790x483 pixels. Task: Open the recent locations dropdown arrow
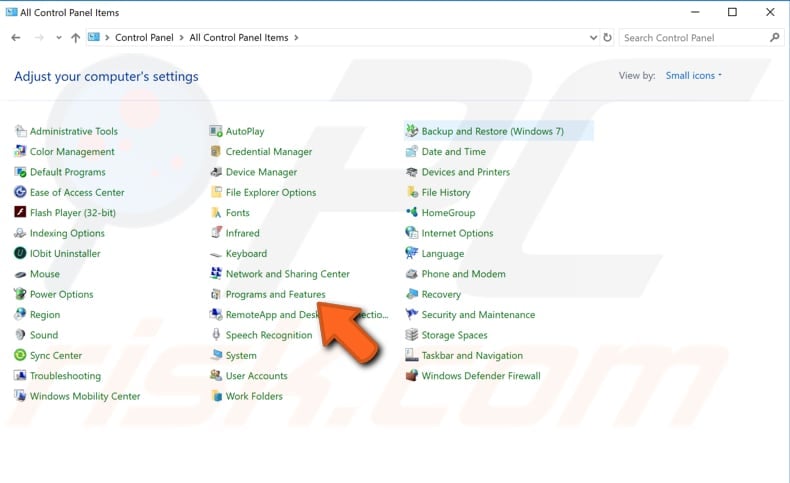coord(59,38)
